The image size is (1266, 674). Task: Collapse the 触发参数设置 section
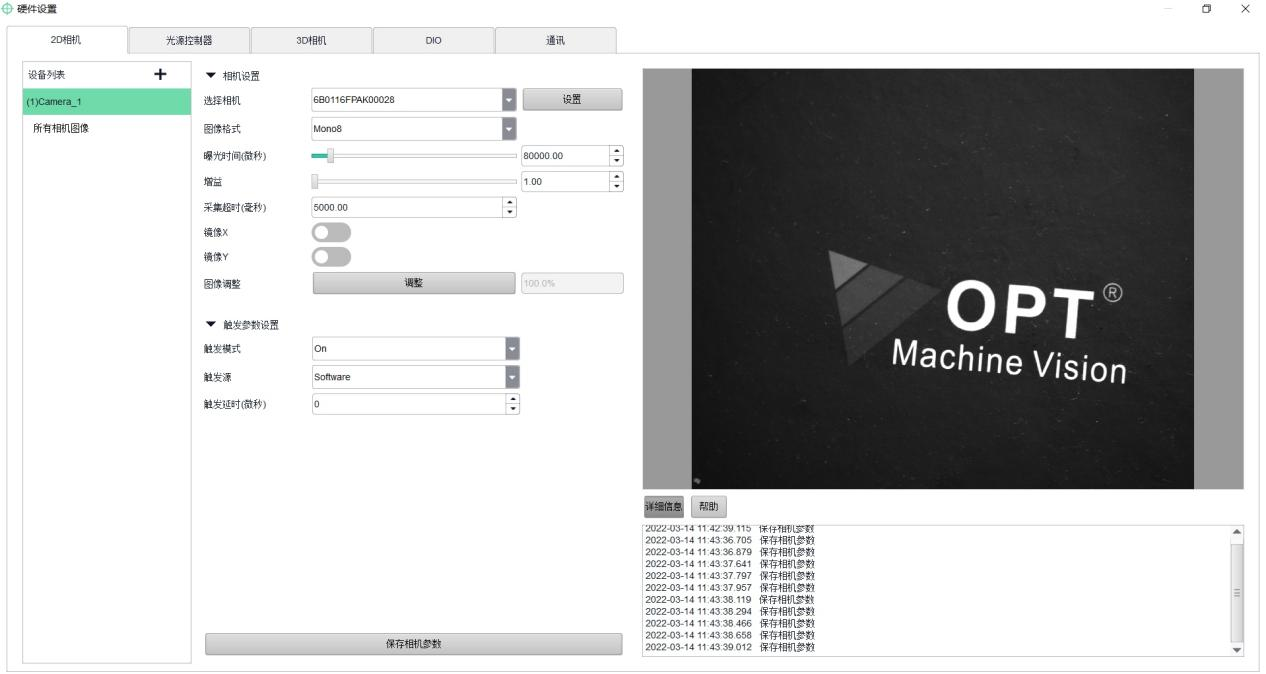click(209, 325)
